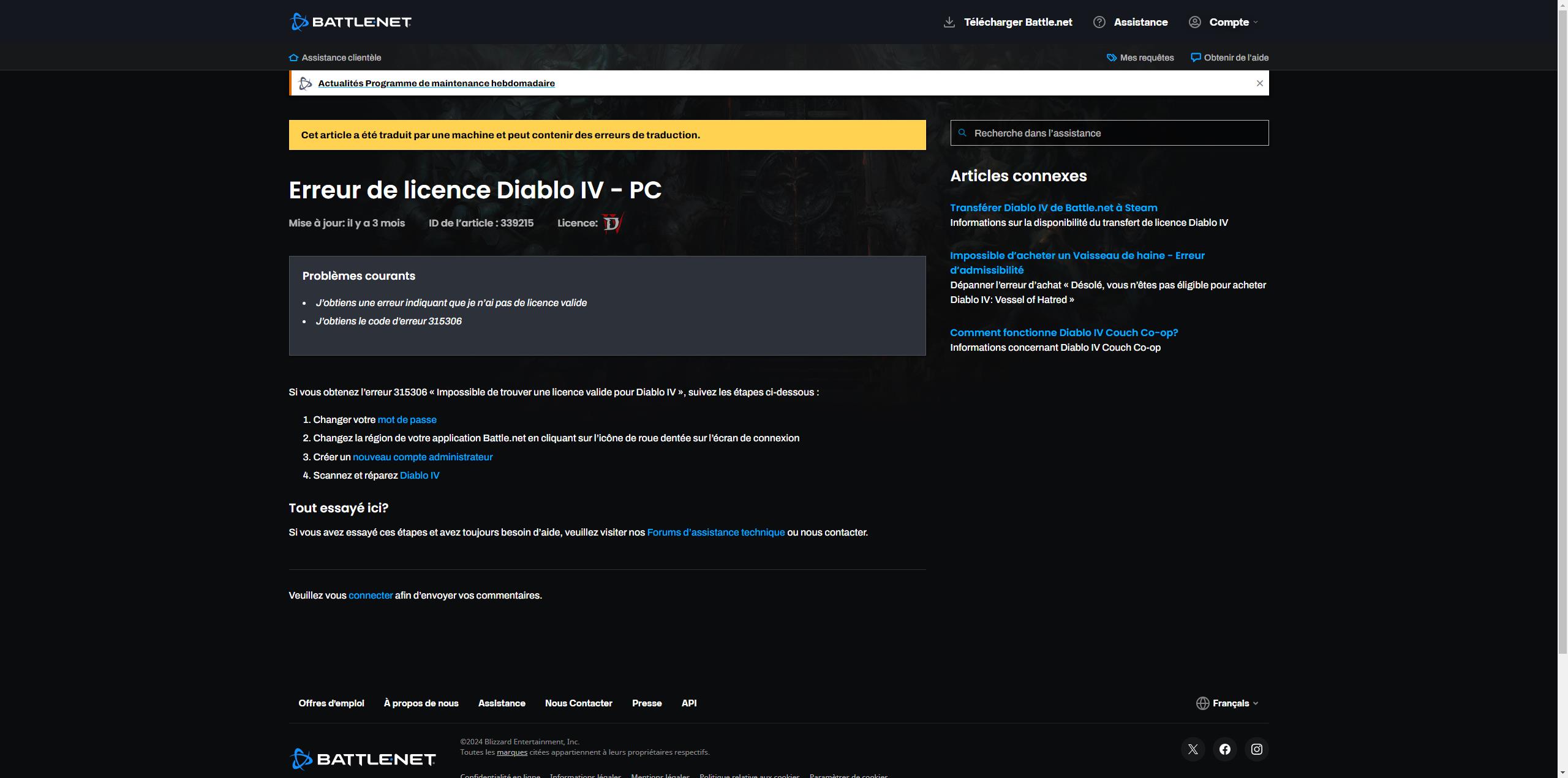Click the footer Battle.net logo
Screen dimensions: 1568x778
pyautogui.click(x=362, y=759)
